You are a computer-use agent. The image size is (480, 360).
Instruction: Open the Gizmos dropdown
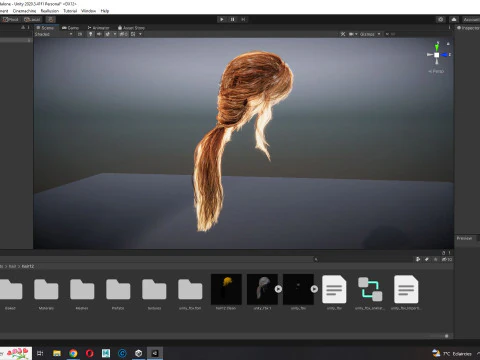(x=370, y=34)
